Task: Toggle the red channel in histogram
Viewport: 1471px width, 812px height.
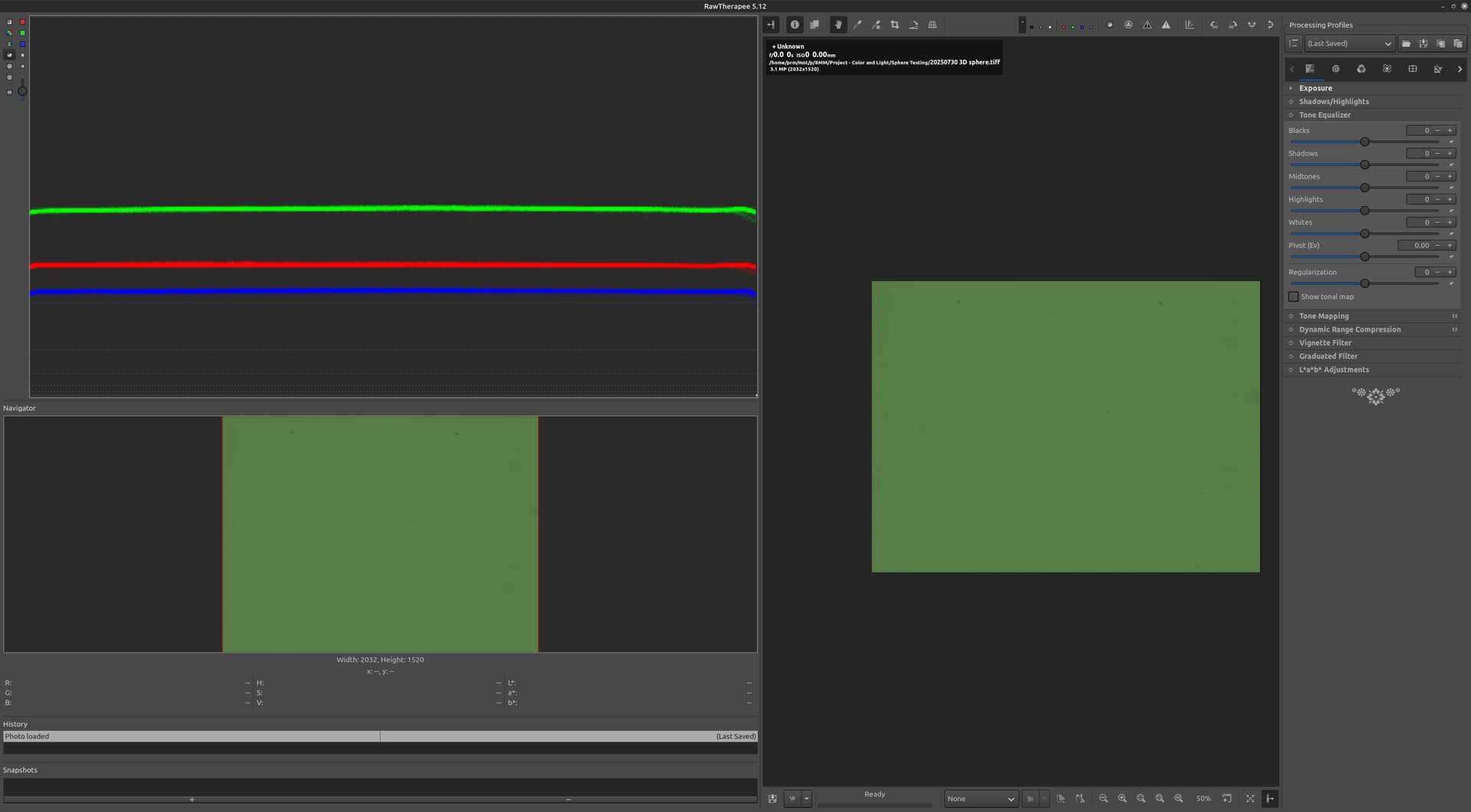Action: pyautogui.click(x=22, y=22)
